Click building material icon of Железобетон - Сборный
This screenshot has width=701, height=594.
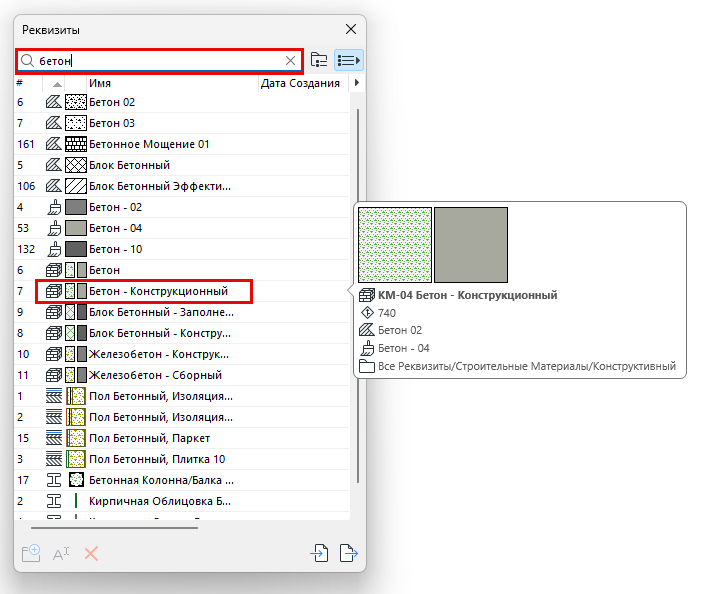point(54,375)
